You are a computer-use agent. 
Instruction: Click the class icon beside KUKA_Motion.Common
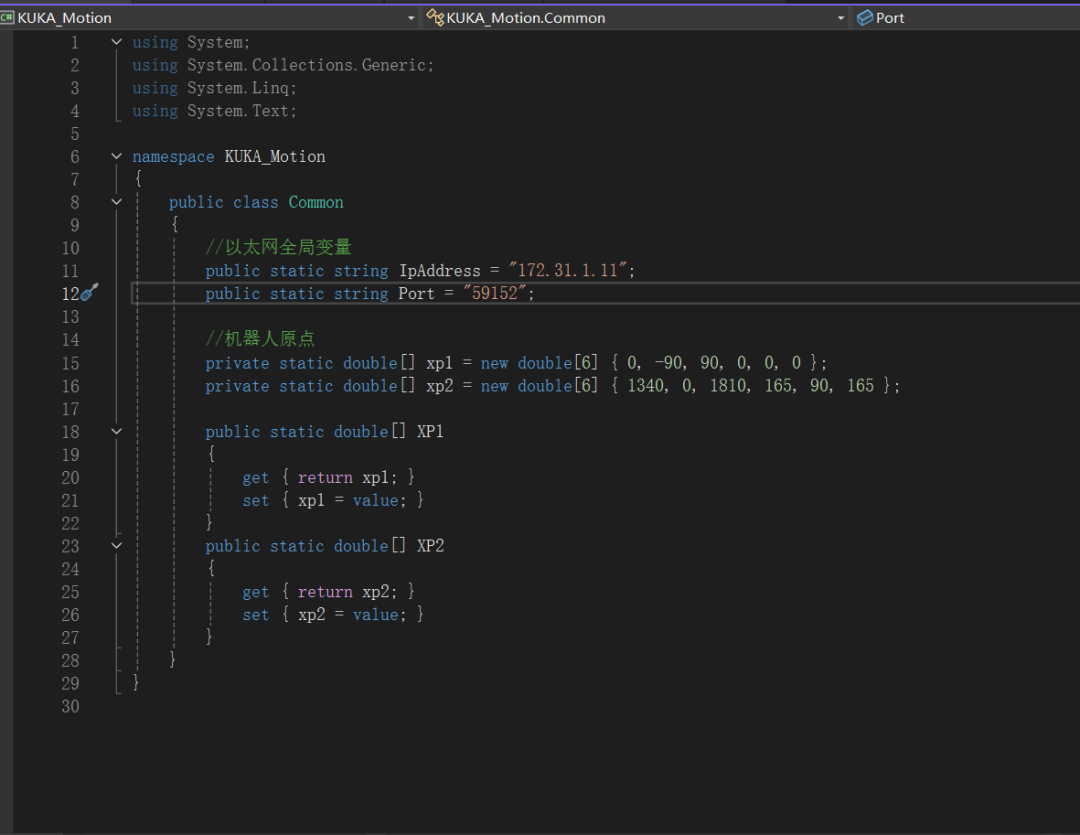coord(435,17)
